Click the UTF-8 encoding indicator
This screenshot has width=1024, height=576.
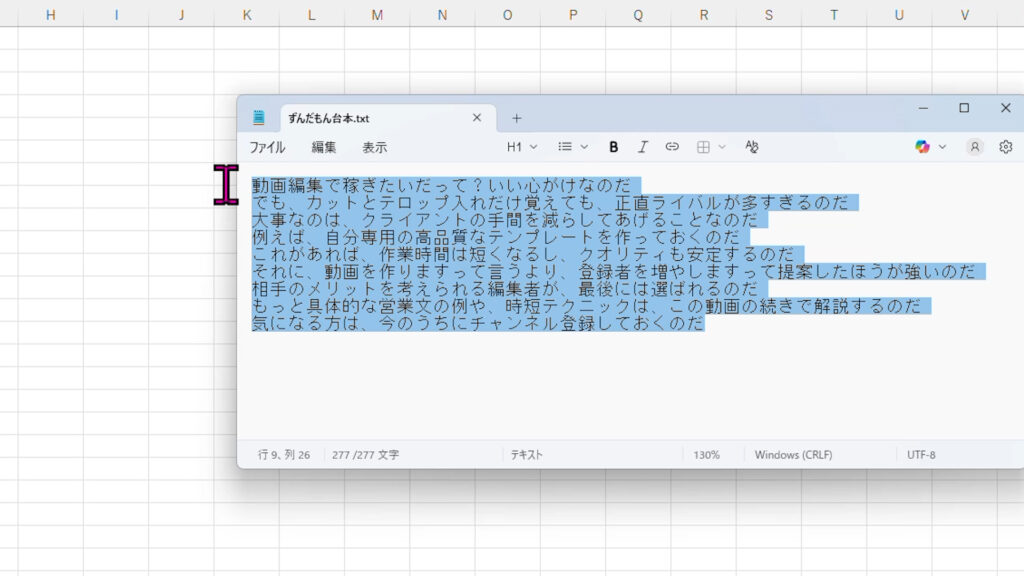921,455
